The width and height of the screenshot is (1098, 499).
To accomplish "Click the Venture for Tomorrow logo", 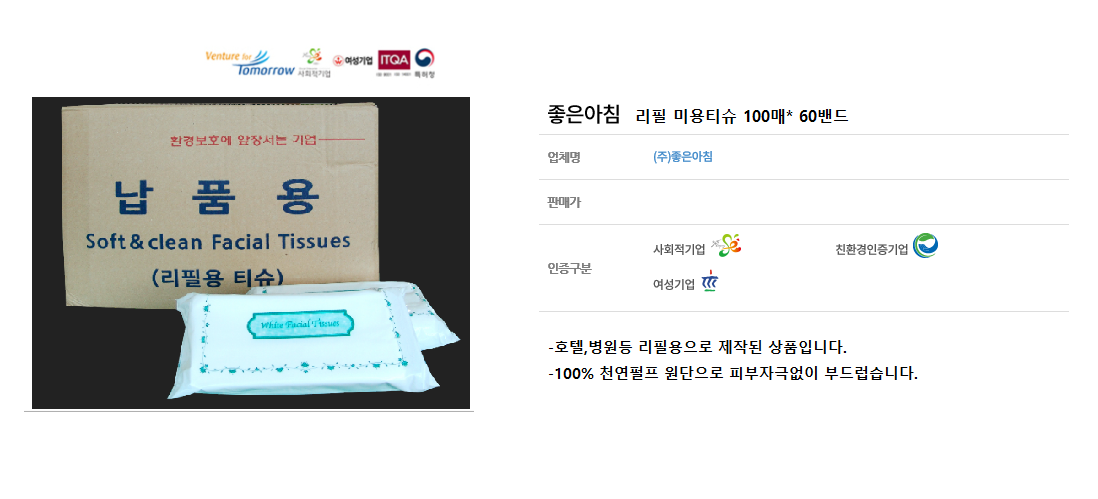I will click(x=249, y=62).
